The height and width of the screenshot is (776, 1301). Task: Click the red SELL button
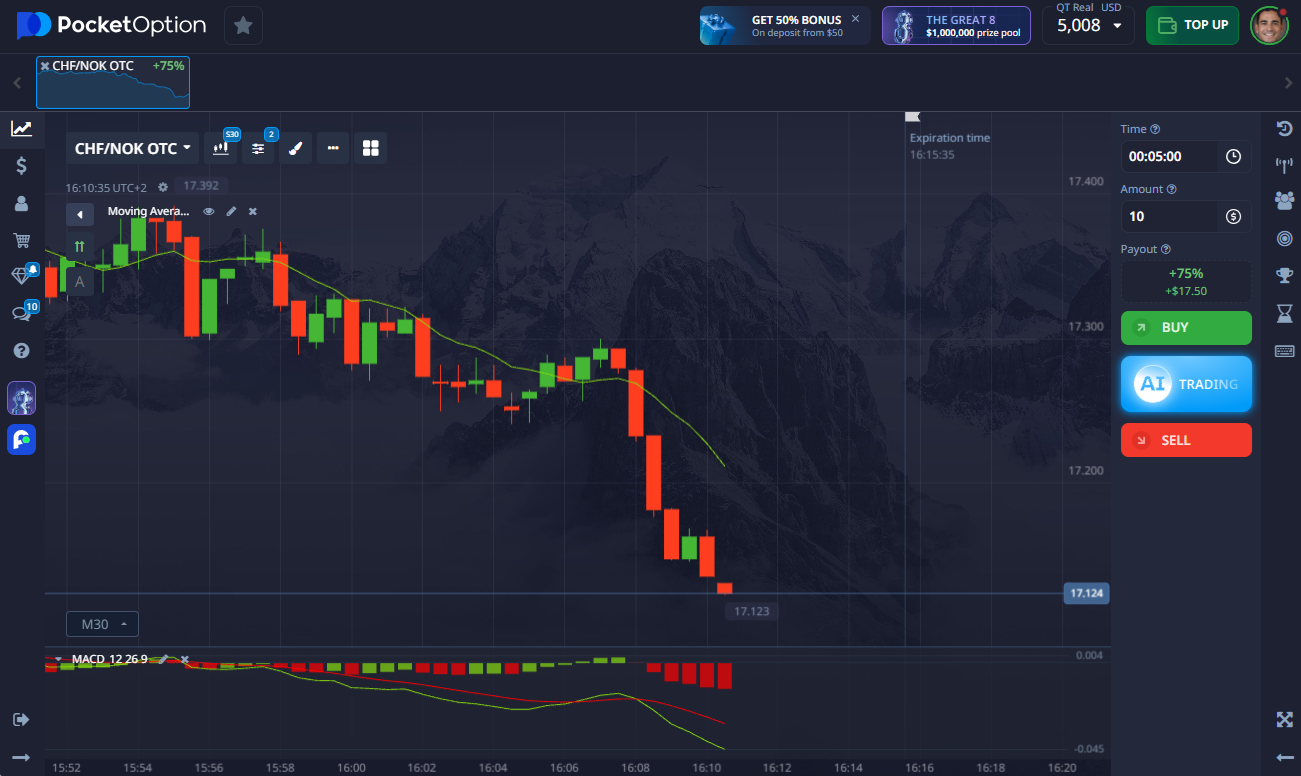[x=1186, y=440]
